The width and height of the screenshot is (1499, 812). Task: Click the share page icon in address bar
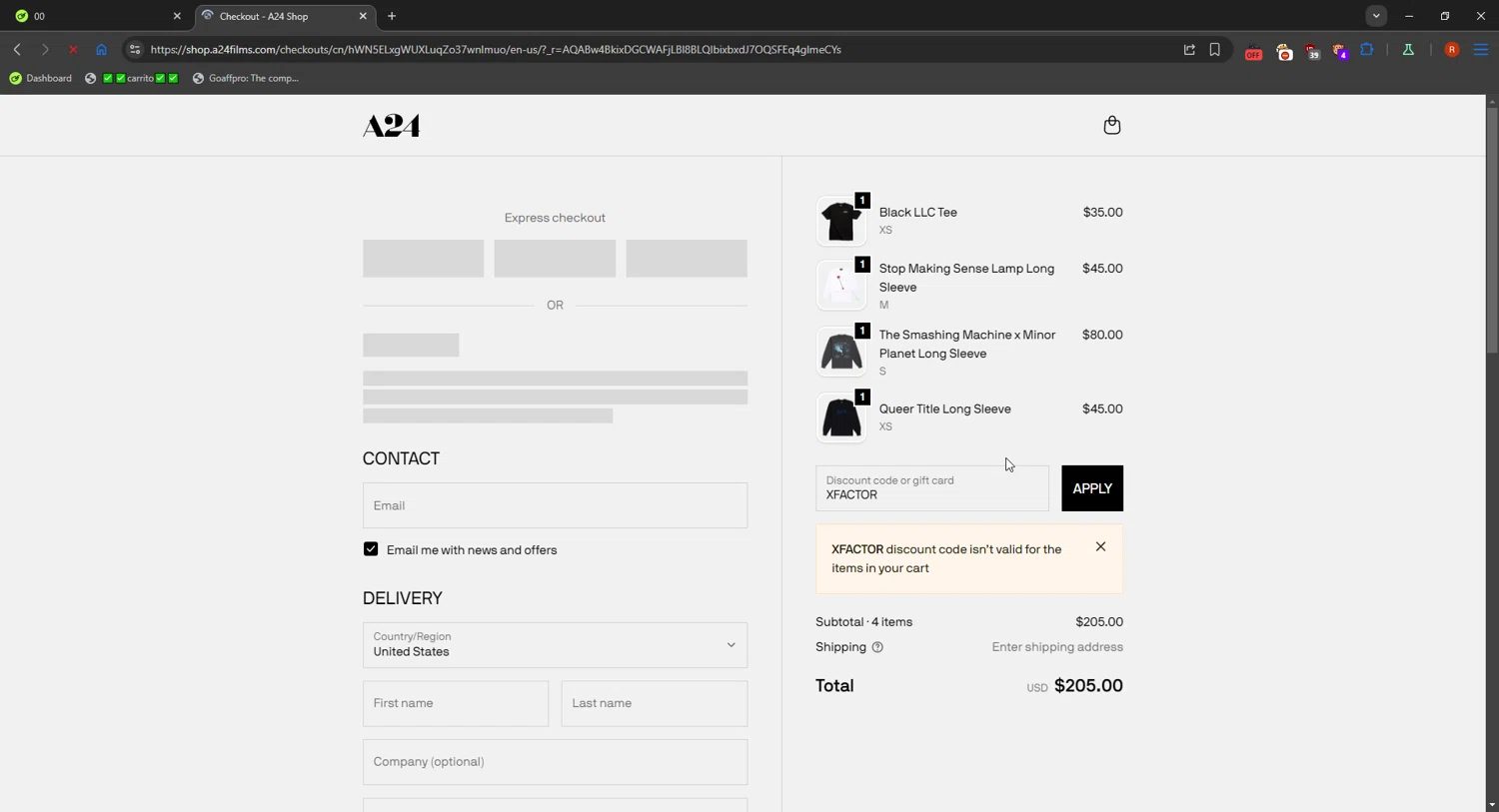click(x=1189, y=49)
